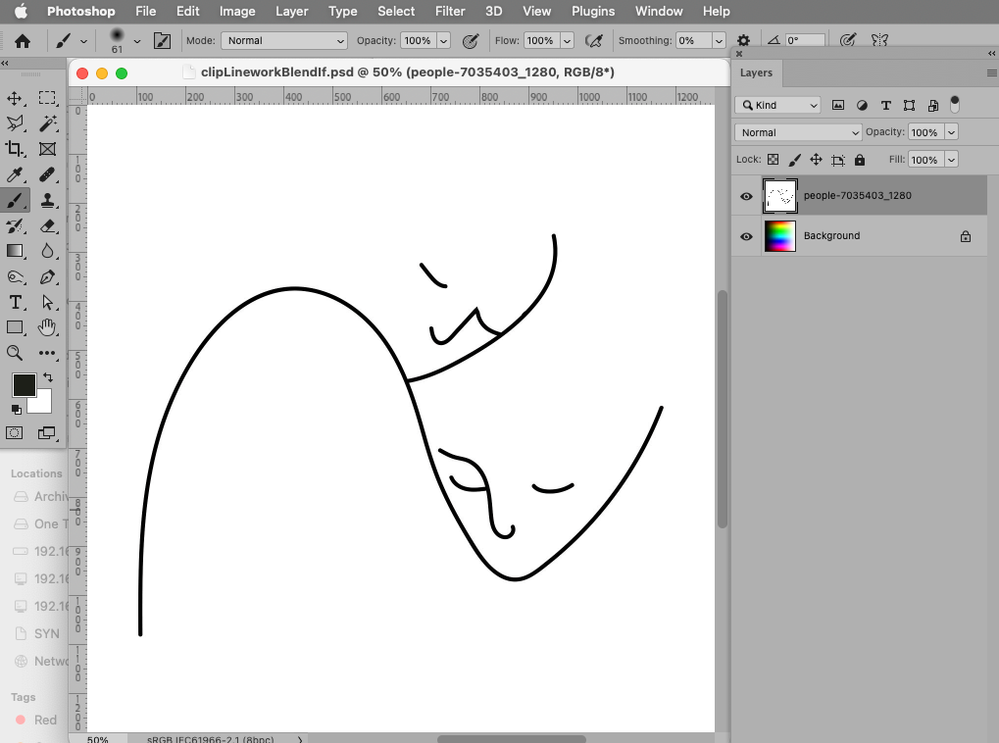Select the Horizontal Type tool
999x743 pixels.
coord(15,302)
